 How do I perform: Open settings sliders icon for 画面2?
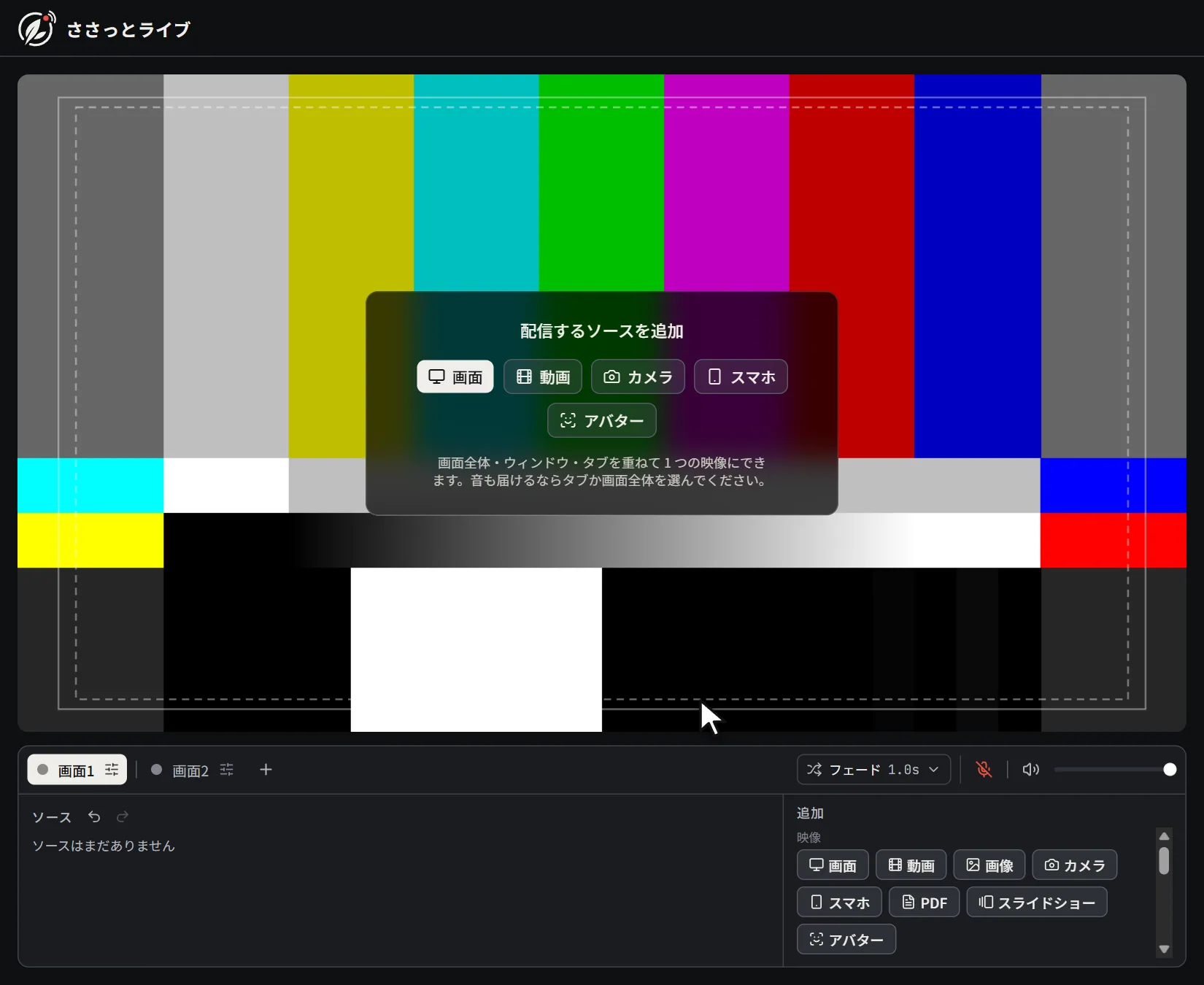click(x=227, y=770)
